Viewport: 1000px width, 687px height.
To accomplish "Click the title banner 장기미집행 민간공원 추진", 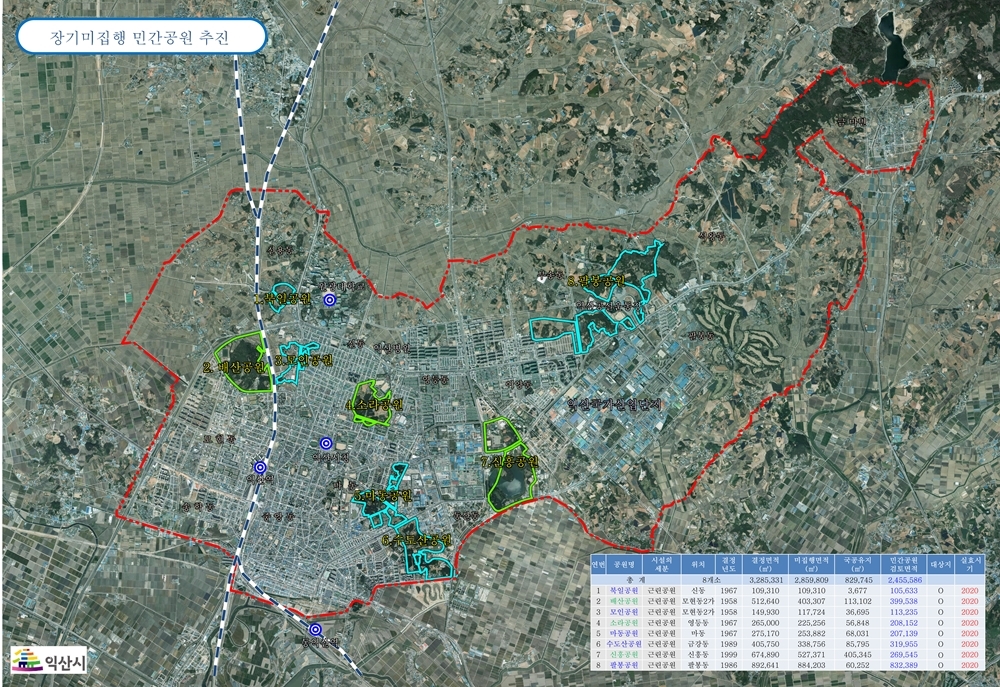I will point(141,36).
